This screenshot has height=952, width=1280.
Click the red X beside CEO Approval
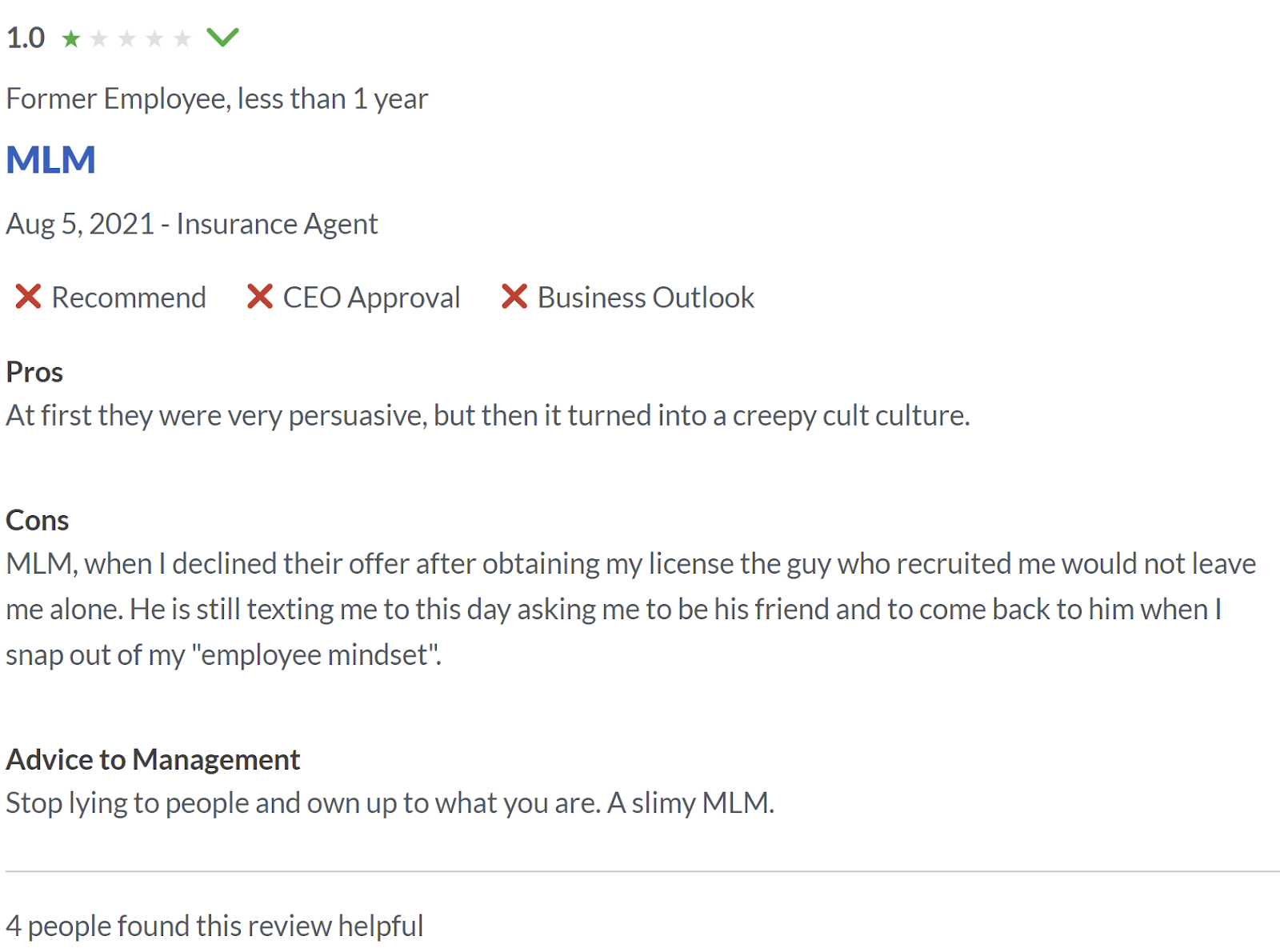tap(260, 297)
